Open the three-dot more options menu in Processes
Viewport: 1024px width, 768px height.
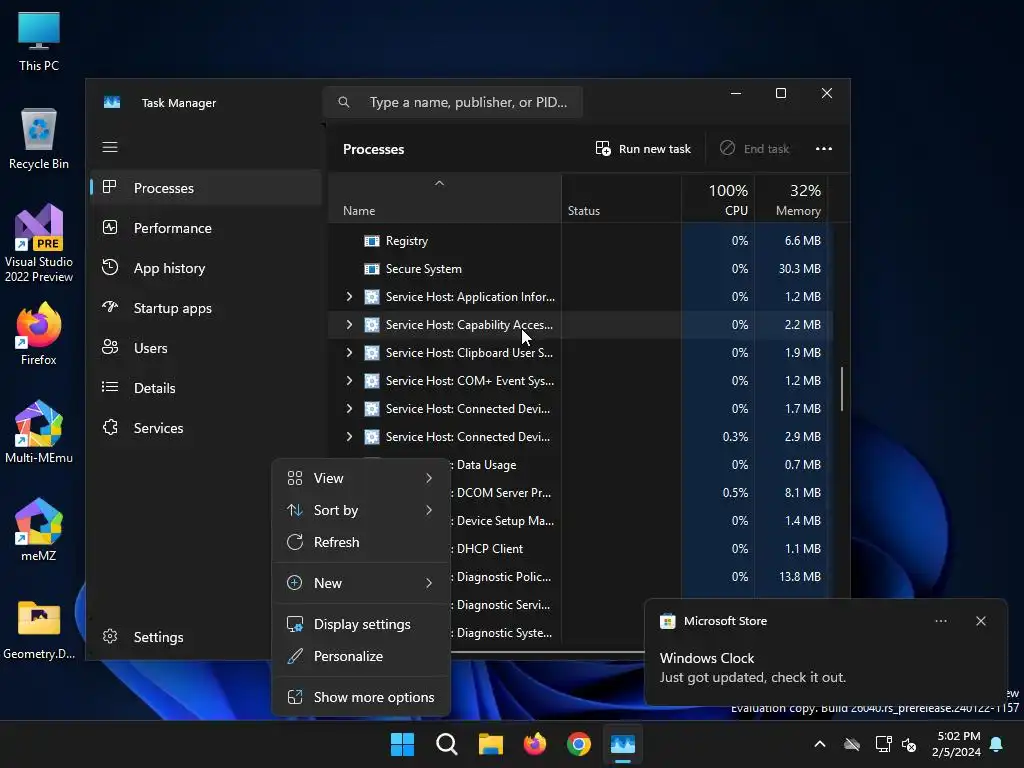[824, 148]
